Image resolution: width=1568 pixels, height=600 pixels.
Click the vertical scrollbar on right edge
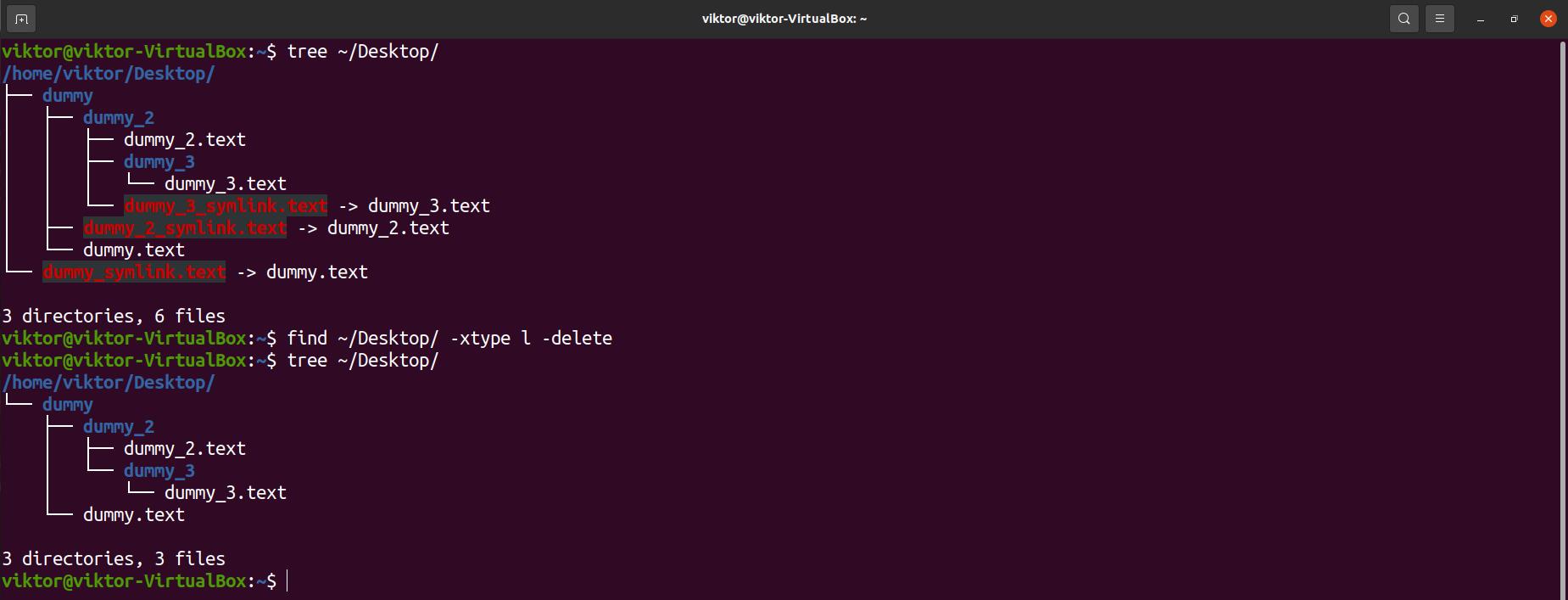1562,319
